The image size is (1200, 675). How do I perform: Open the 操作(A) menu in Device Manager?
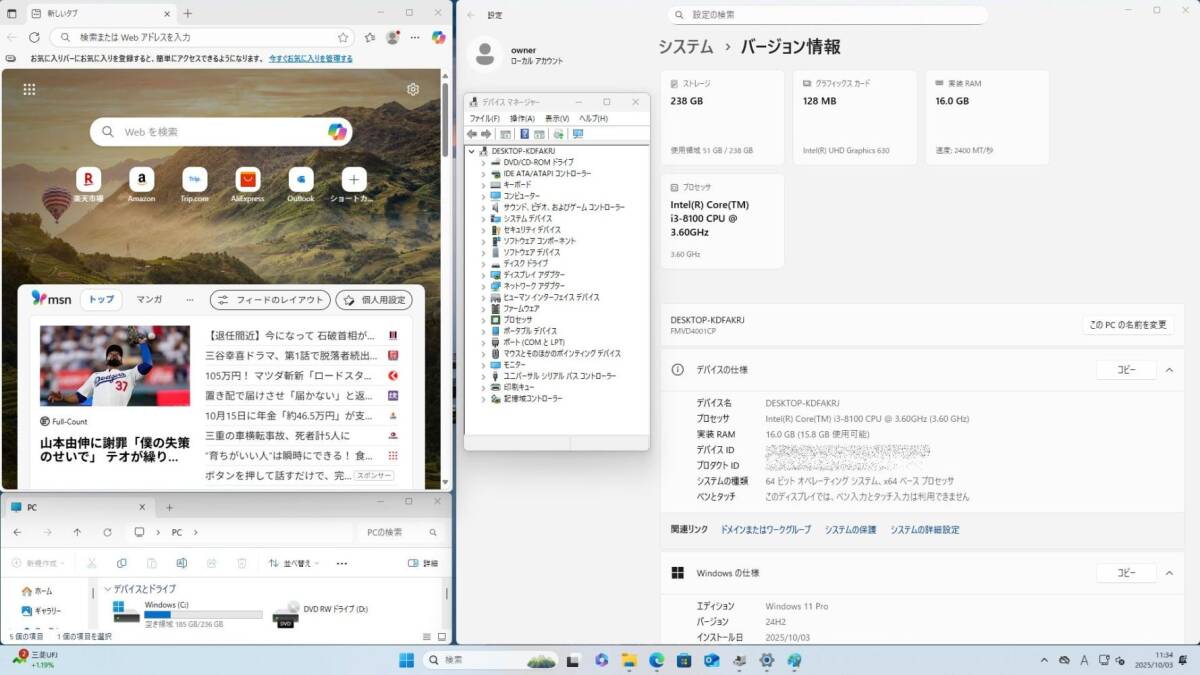[x=522, y=118]
